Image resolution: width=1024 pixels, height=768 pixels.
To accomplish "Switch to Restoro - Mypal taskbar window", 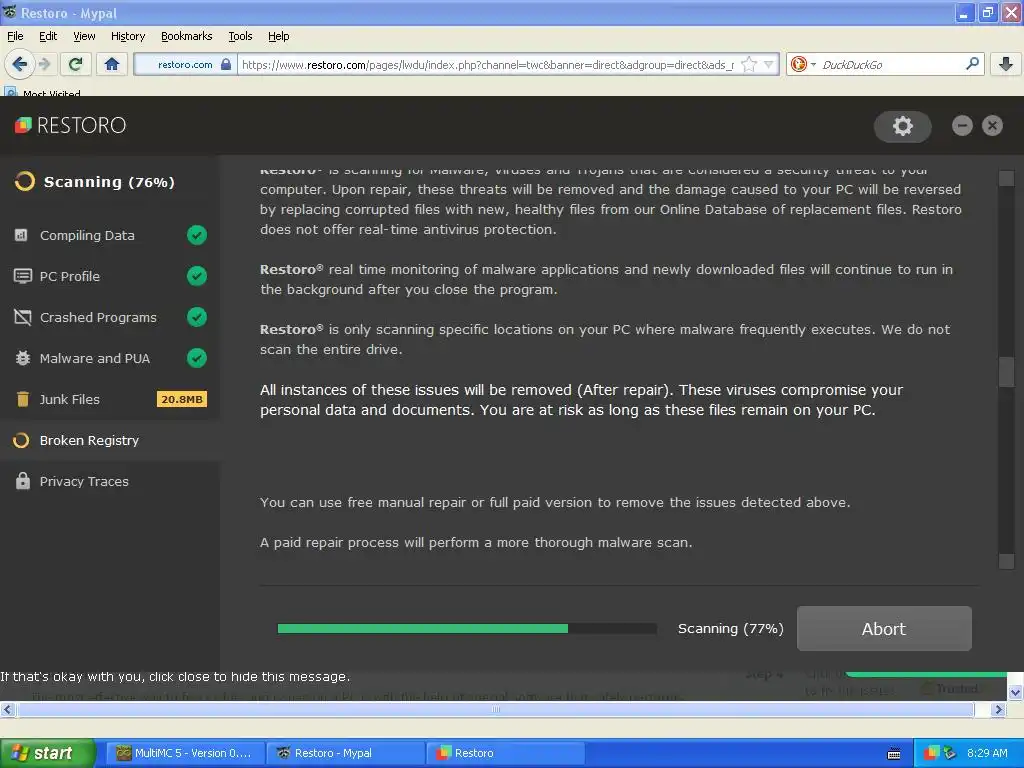I will click(x=346, y=753).
